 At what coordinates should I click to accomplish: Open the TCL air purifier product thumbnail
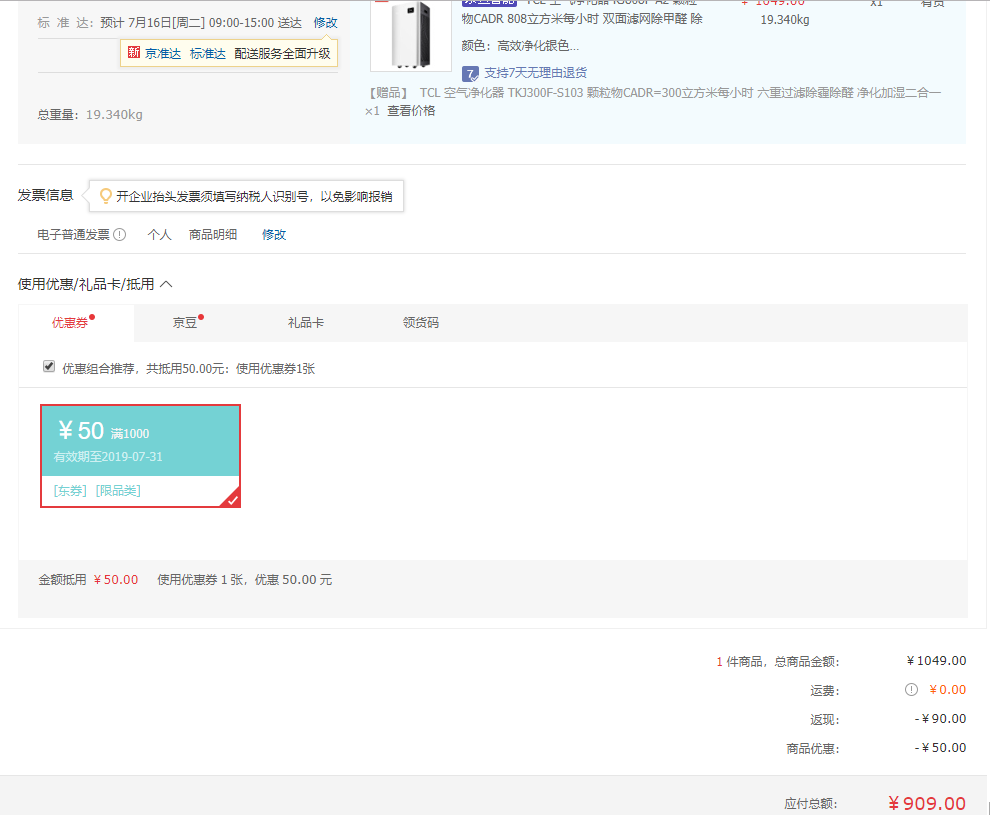pos(411,35)
